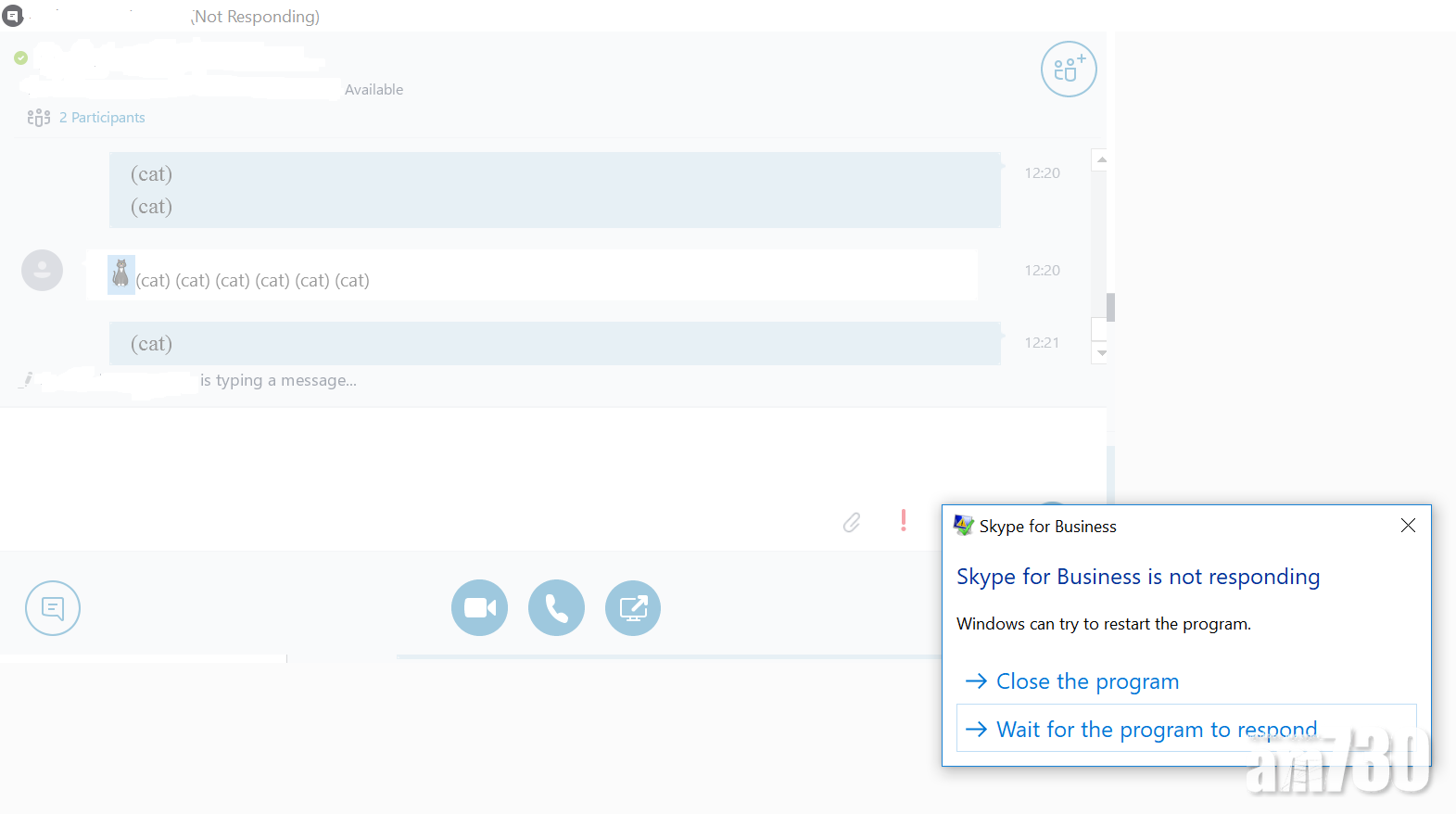The height and width of the screenshot is (814, 1456).
Task: Start a video call
Action: click(479, 608)
